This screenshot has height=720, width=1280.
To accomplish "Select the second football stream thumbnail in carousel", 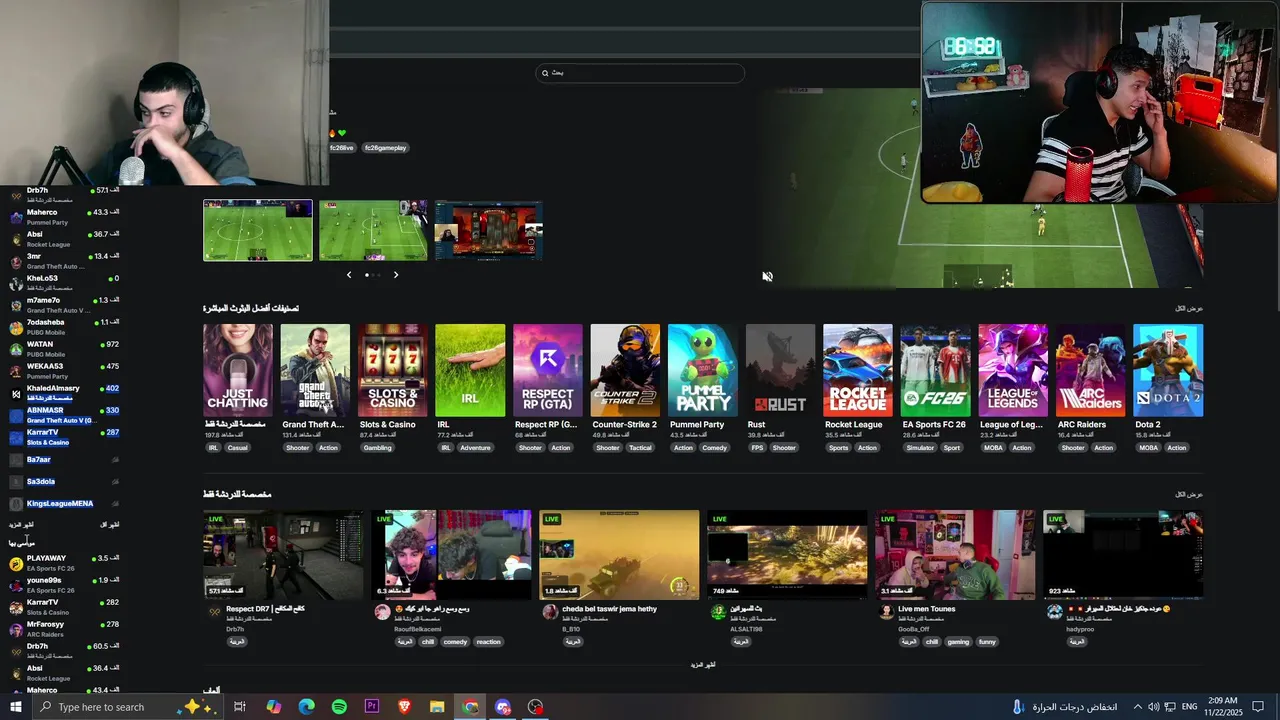I will [373, 230].
